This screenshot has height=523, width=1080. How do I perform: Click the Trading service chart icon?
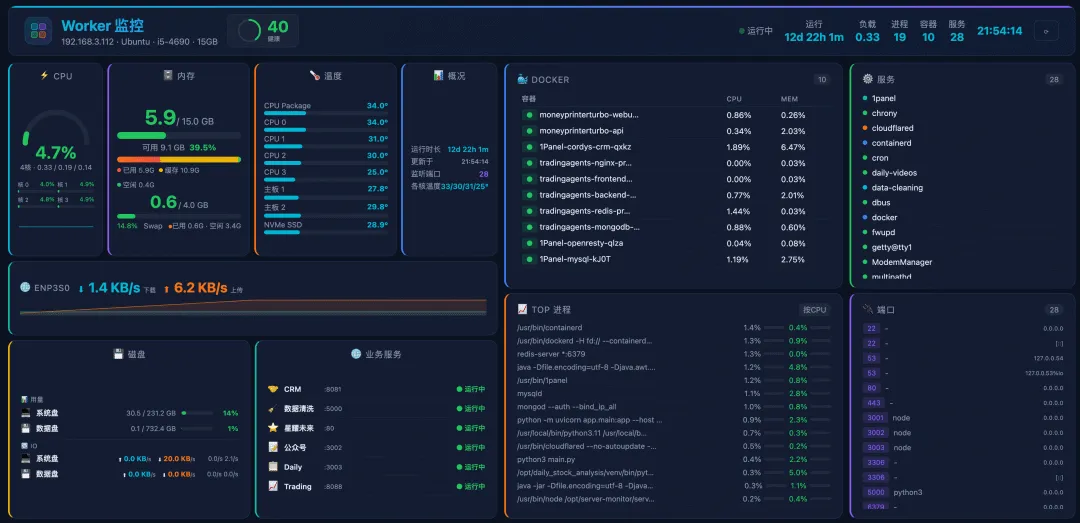click(272, 486)
